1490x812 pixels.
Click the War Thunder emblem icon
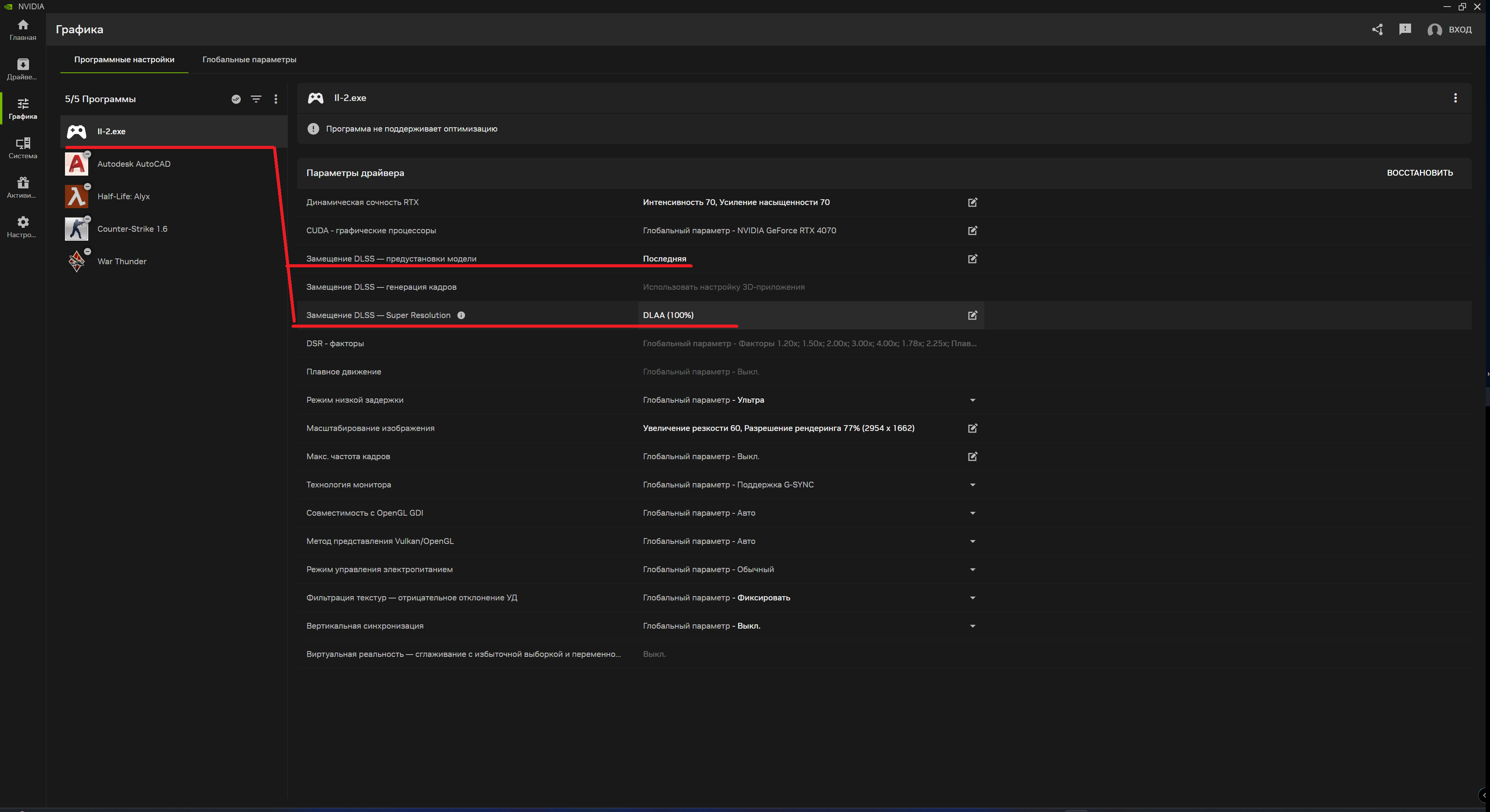pyautogui.click(x=76, y=262)
